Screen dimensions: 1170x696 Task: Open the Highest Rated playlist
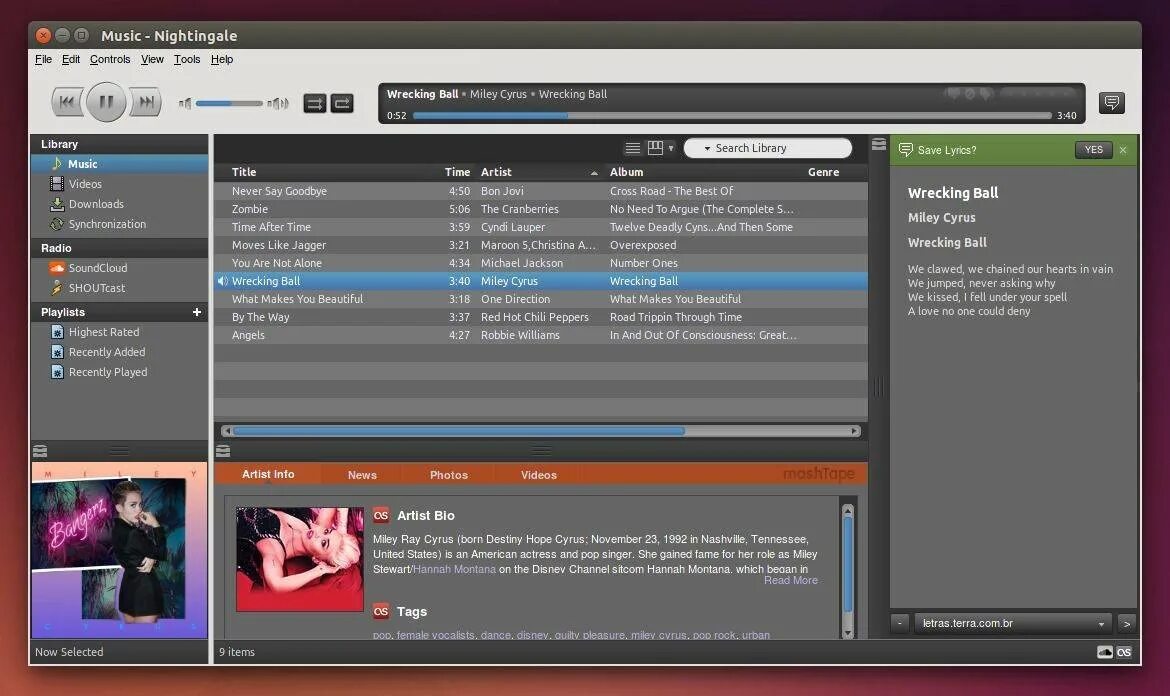tap(119, 332)
